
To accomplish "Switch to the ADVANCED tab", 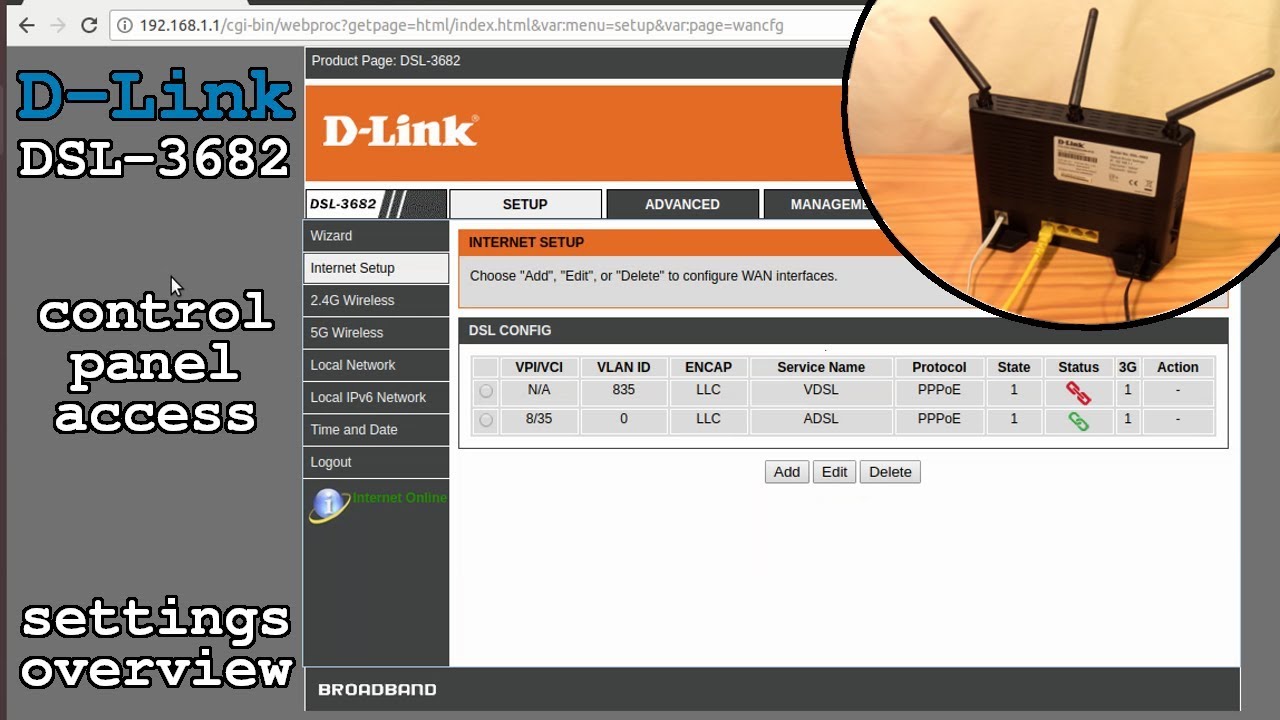I will (x=682, y=204).
